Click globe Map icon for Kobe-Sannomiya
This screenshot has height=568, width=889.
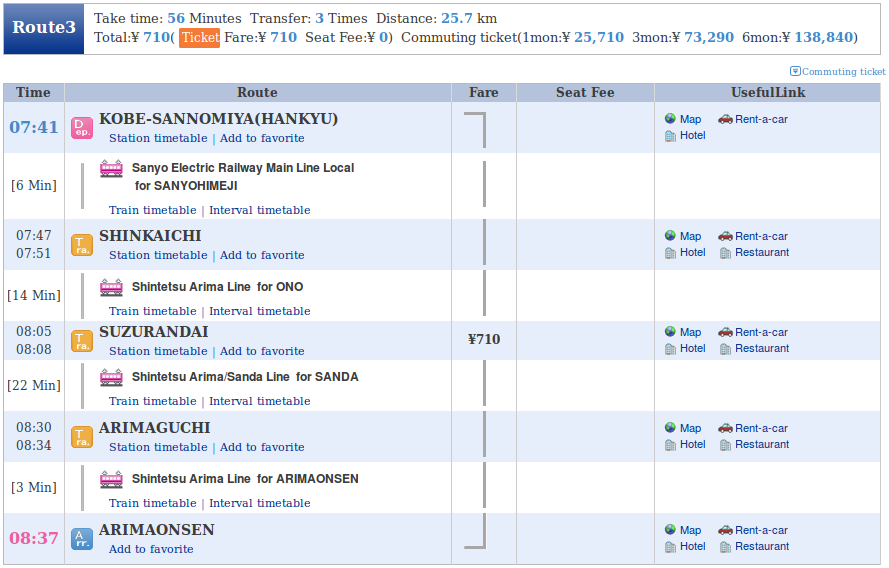670,118
